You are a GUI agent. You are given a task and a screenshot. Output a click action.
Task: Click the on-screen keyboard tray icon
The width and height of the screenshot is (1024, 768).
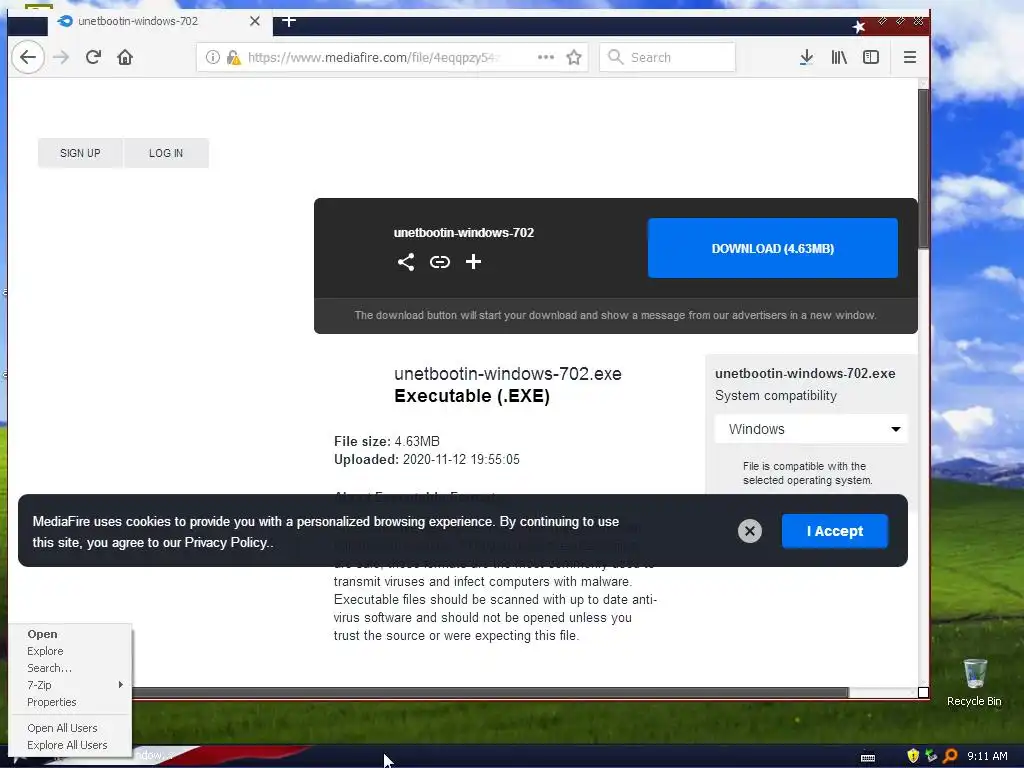[868, 757]
